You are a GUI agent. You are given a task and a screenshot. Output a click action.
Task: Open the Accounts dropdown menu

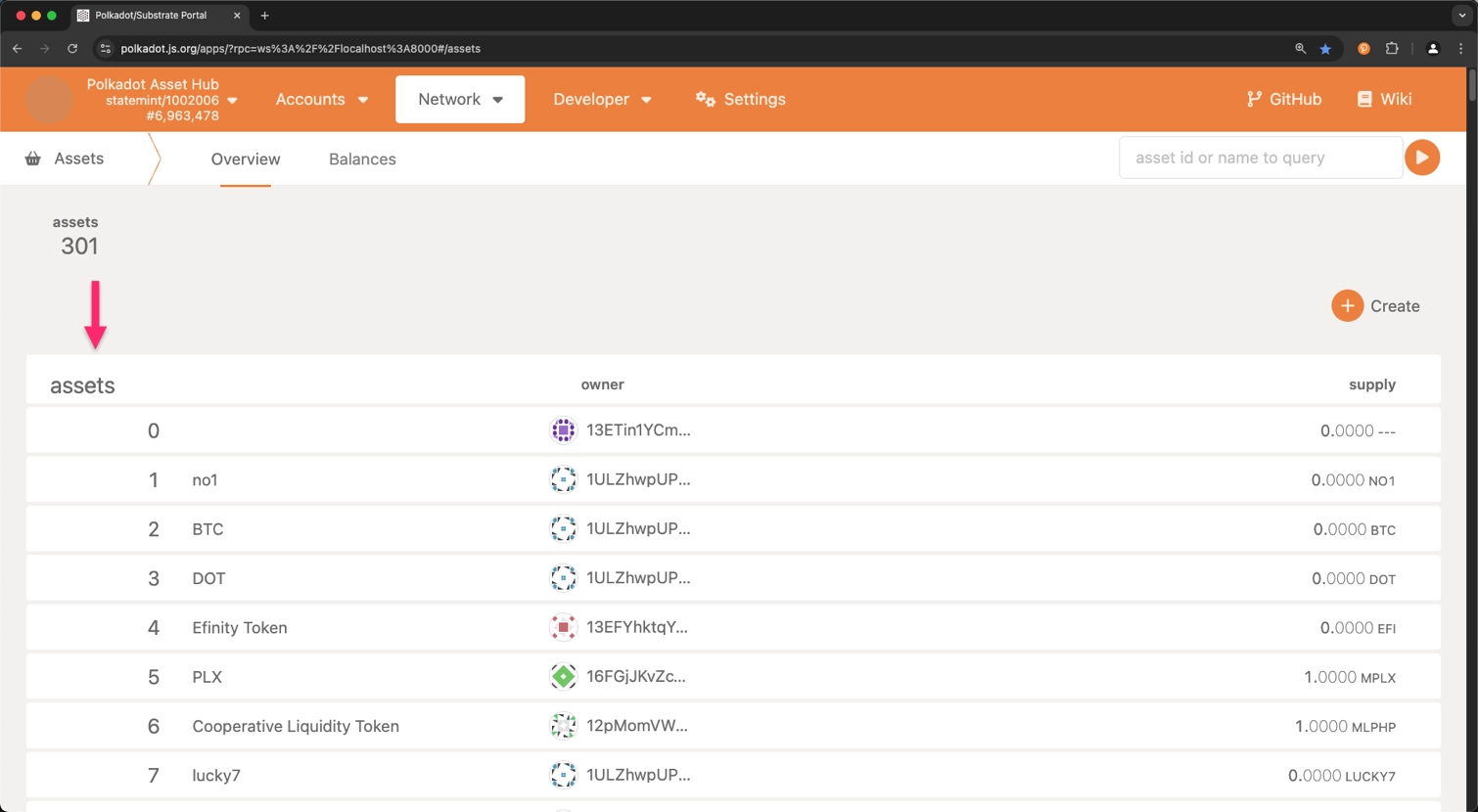point(321,100)
